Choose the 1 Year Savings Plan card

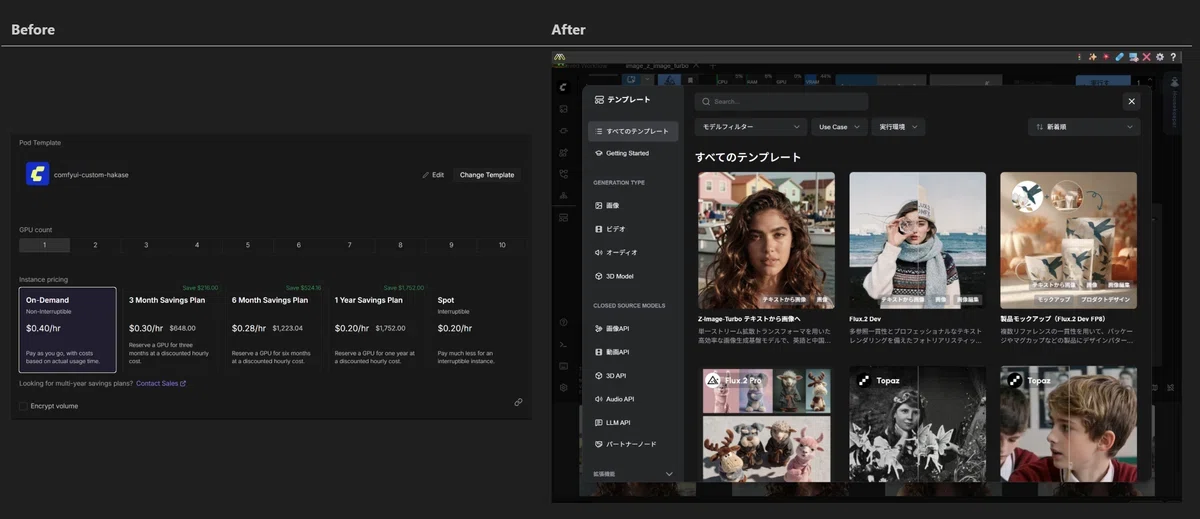[377, 330]
